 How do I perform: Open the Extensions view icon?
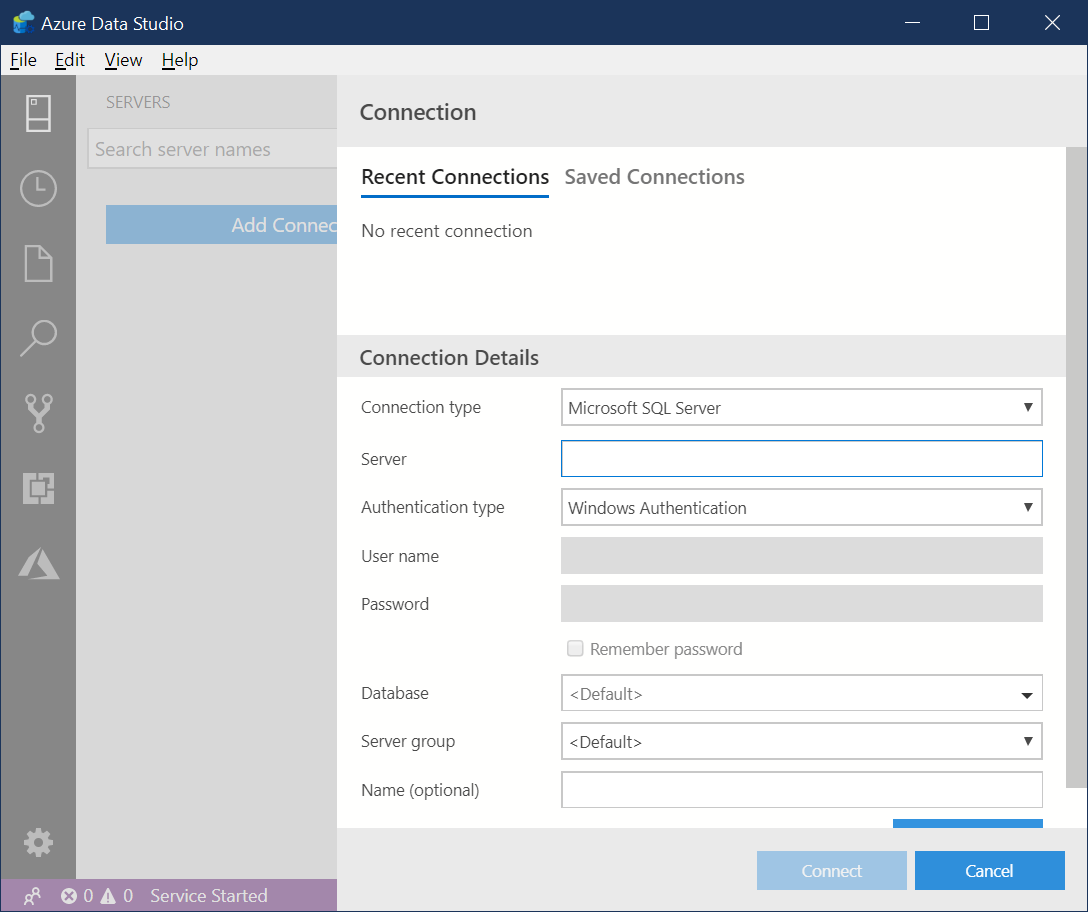tap(38, 488)
